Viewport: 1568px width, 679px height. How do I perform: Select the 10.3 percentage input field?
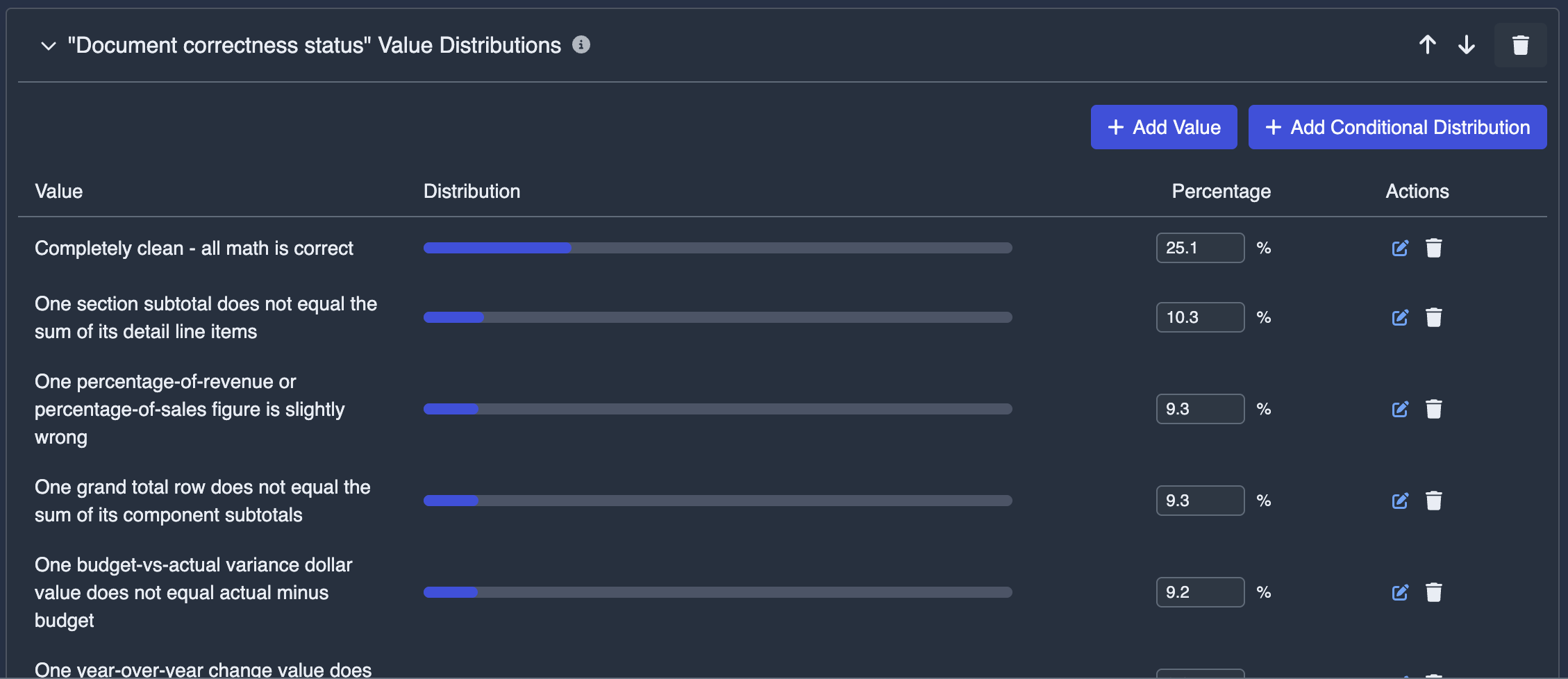[x=1200, y=317]
